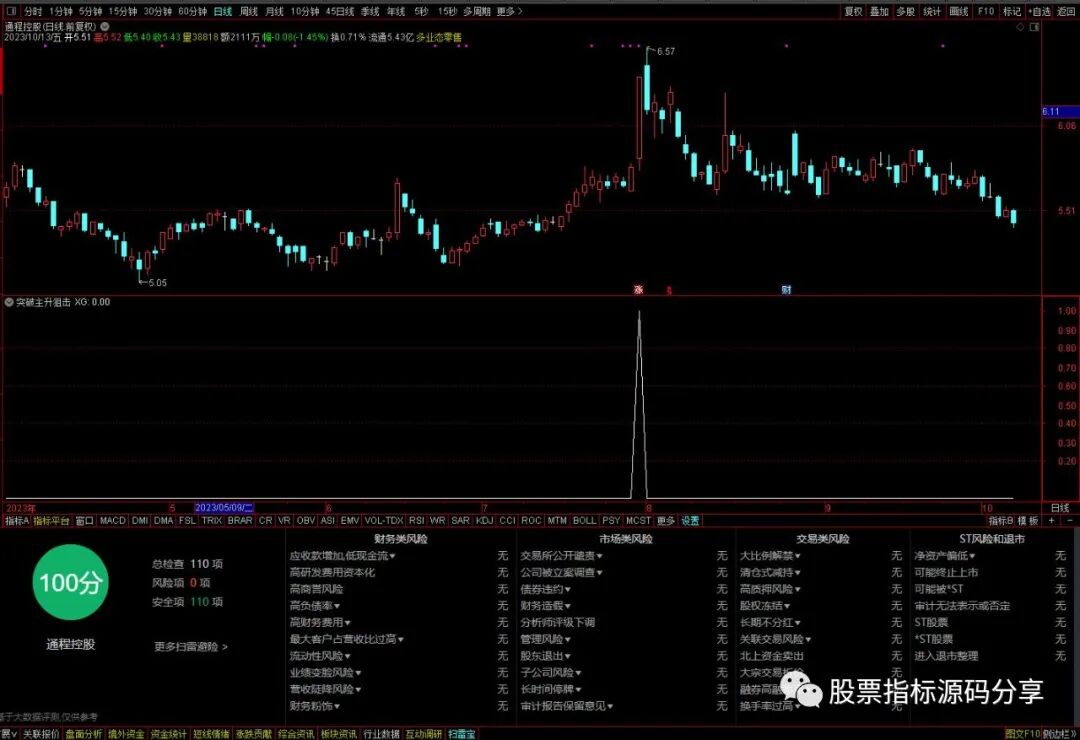Select the 45日线 period
Screen dimensions: 1080x740
pyautogui.click(x=340, y=12)
